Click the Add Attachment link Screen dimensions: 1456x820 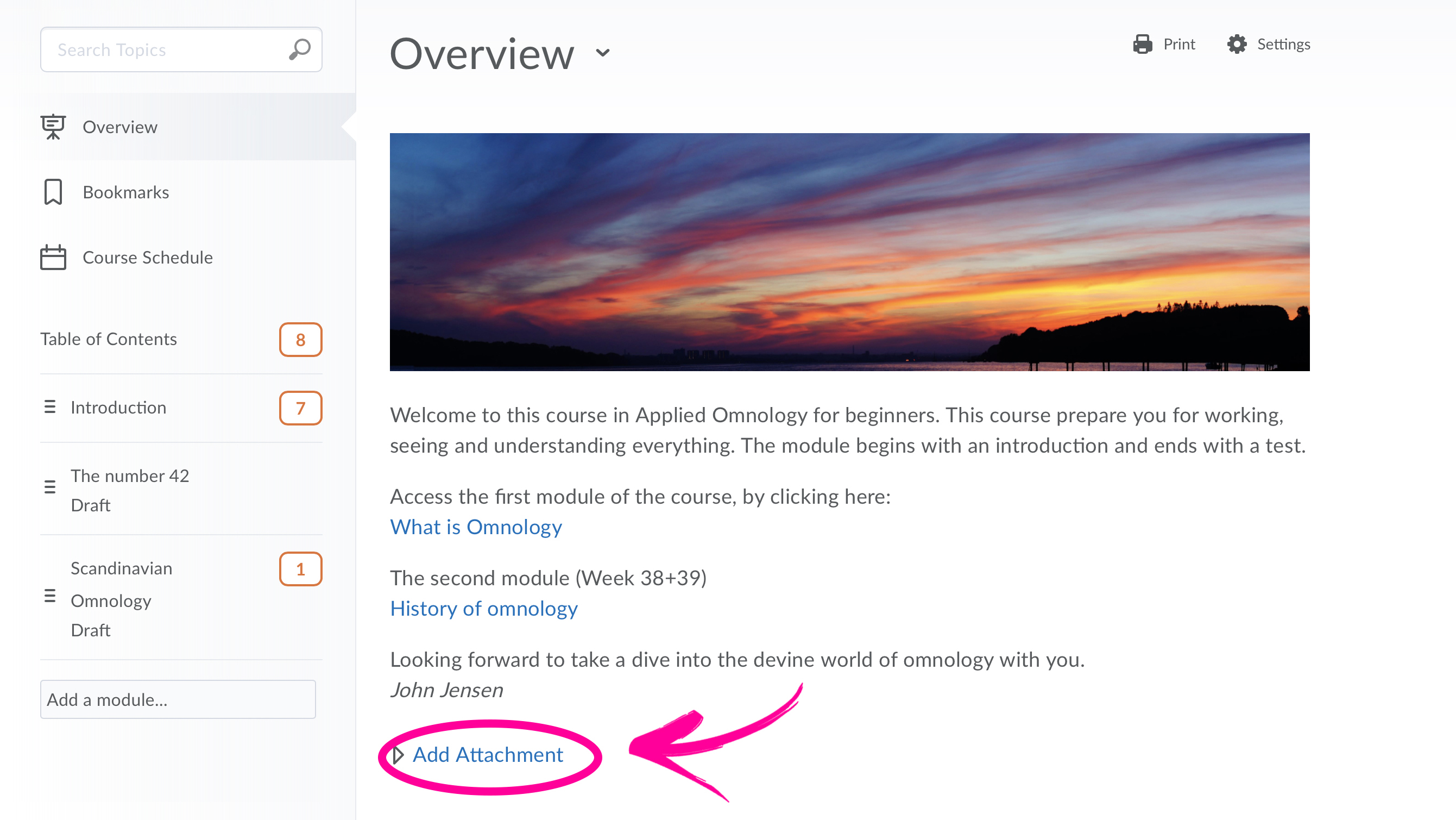point(488,755)
